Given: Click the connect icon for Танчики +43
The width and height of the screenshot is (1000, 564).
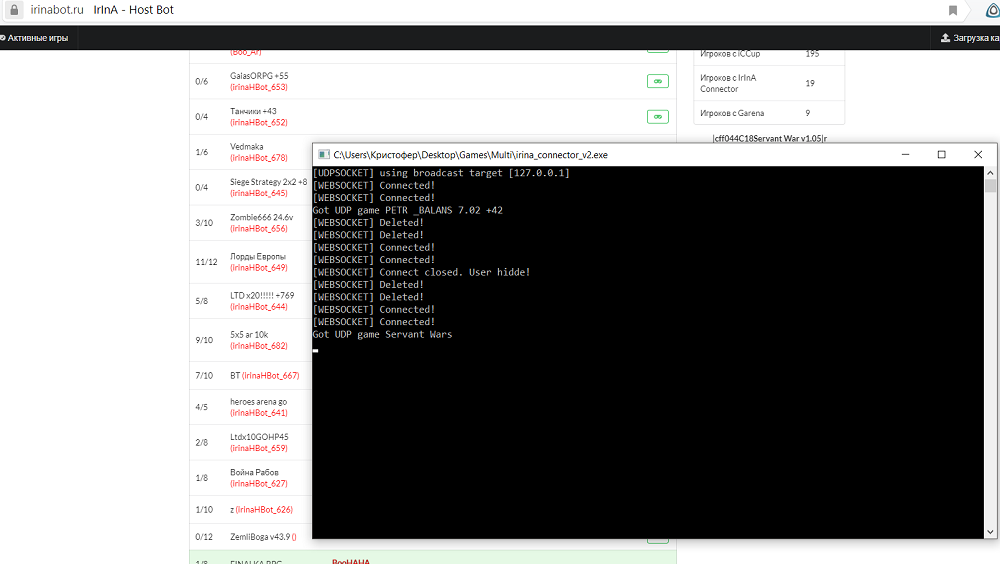Looking at the screenshot, I should pos(658,117).
